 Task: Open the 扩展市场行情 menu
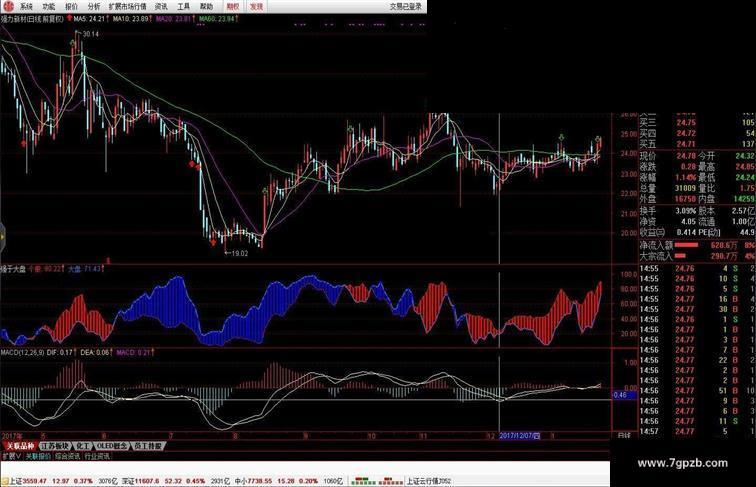(127, 7)
